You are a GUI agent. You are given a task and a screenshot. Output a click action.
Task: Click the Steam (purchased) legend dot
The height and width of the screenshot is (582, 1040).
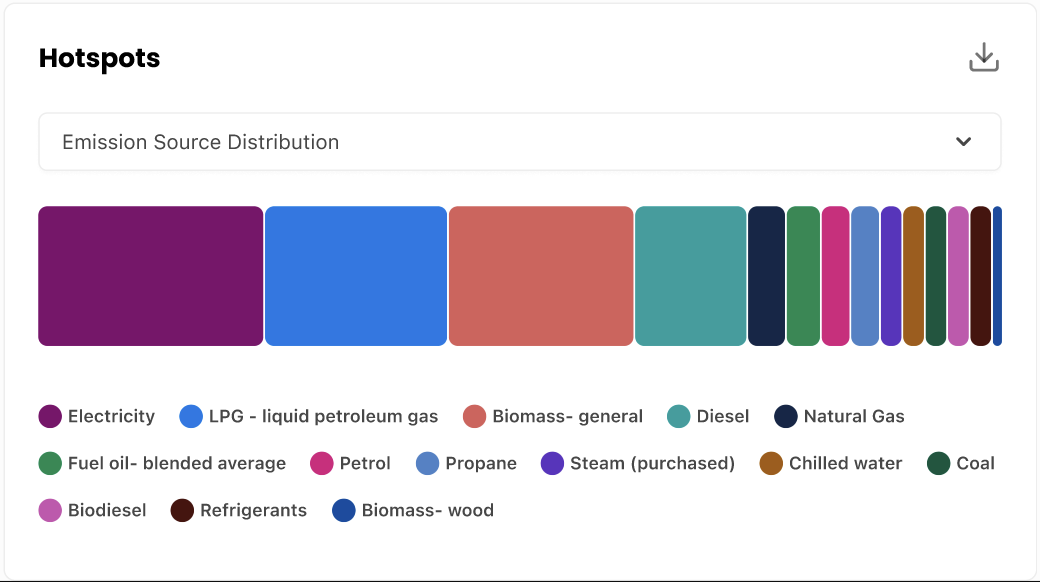[552, 463]
